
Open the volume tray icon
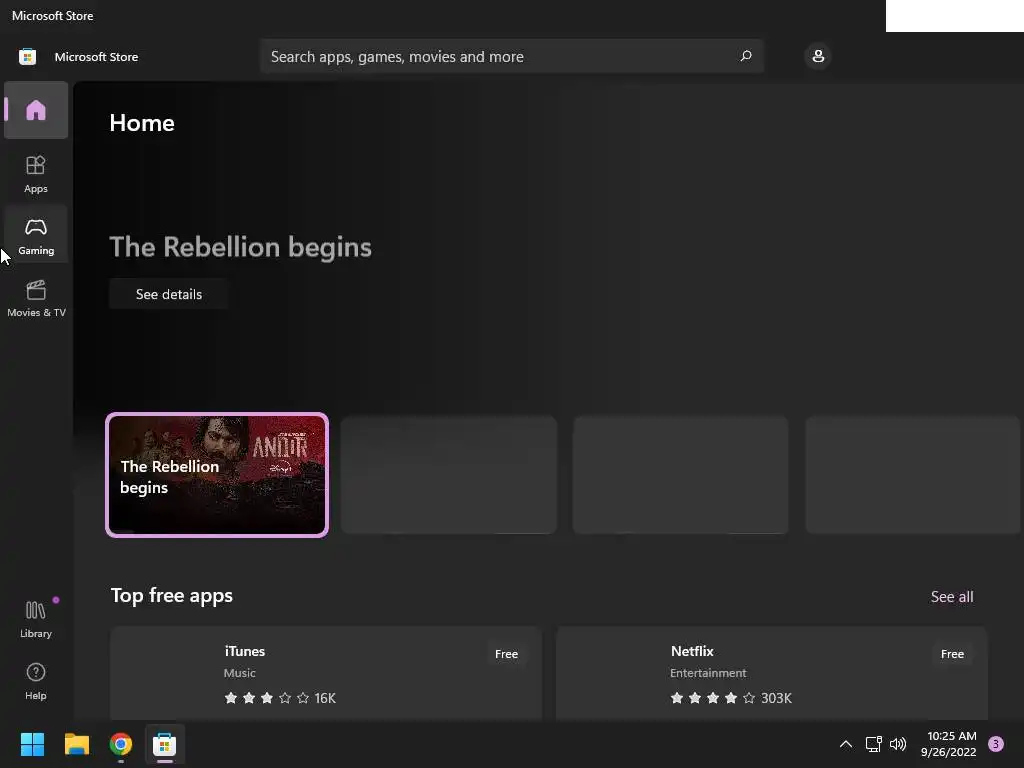click(898, 744)
